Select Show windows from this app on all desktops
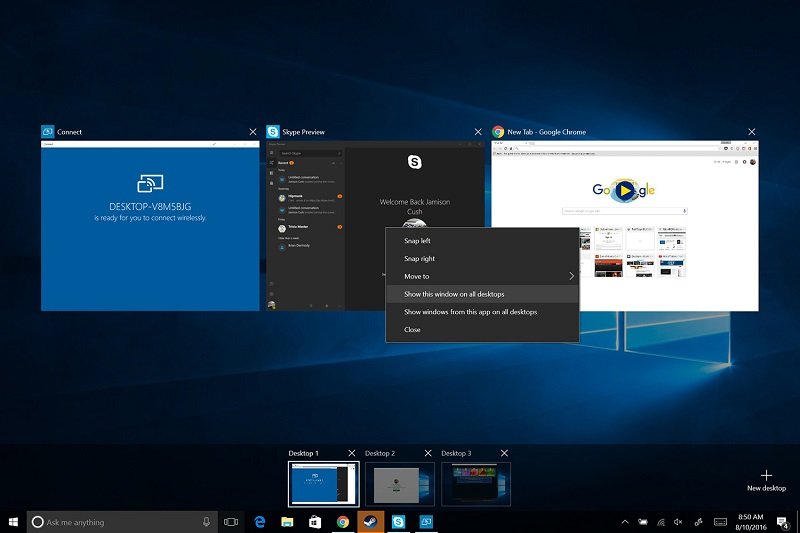The width and height of the screenshot is (800, 533). point(482,312)
